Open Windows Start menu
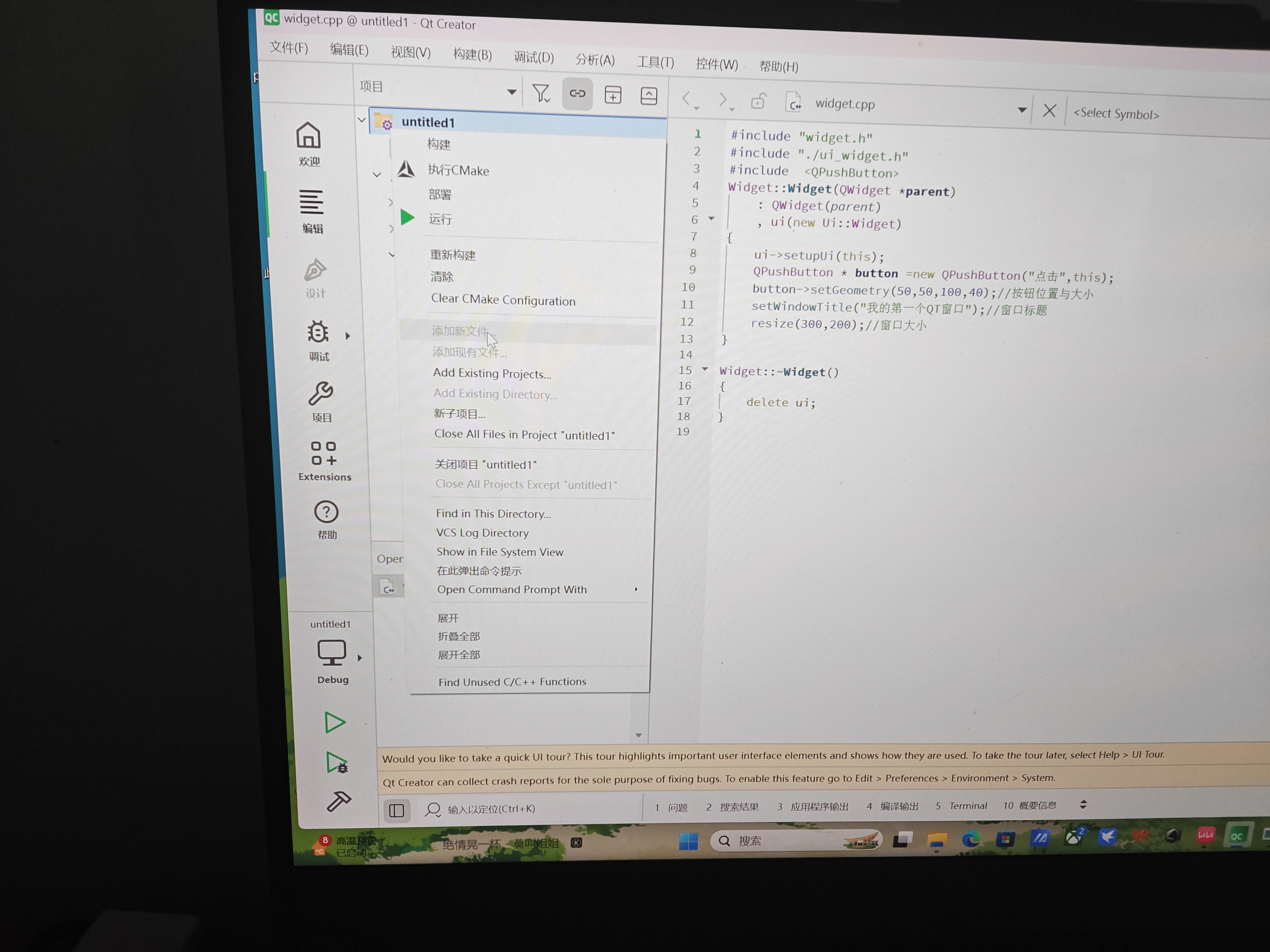1270x952 pixels. coord(688,841)
